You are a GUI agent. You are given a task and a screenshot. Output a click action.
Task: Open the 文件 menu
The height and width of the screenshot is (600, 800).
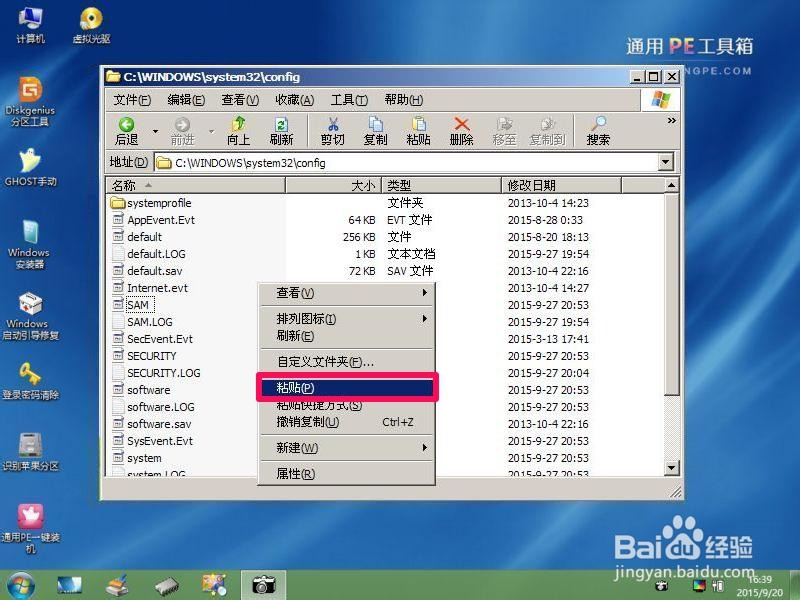coord(131,101)
